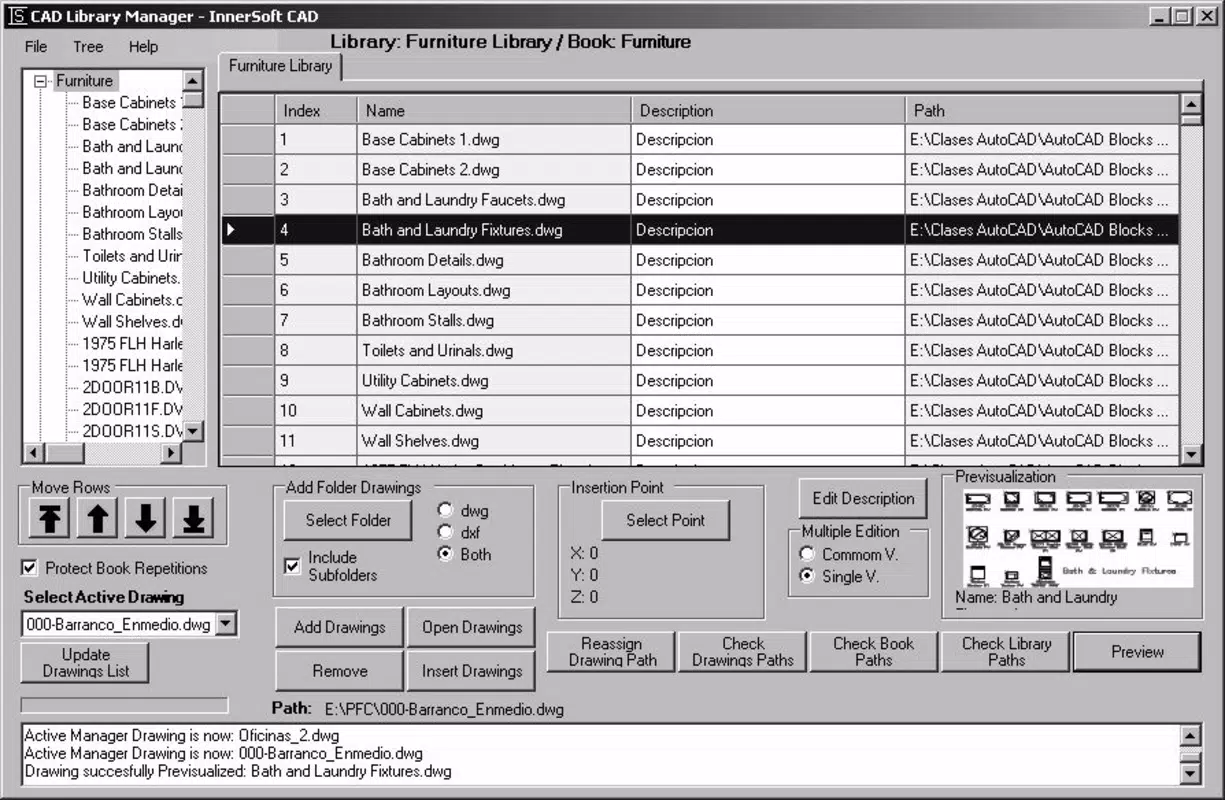Switch to the Furniture Library tab

click(280, 66)
